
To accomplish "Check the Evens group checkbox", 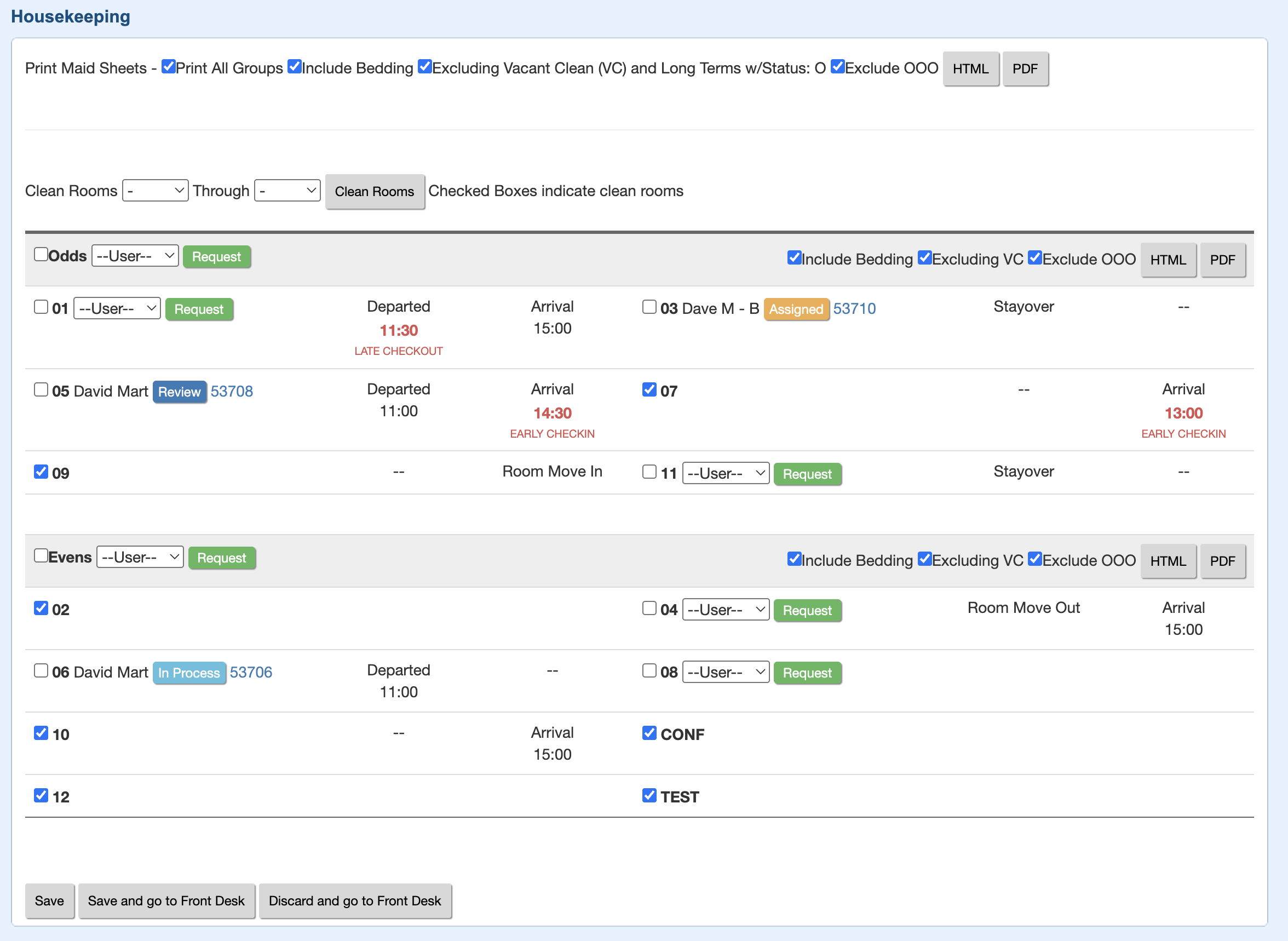I will point(41,555).
